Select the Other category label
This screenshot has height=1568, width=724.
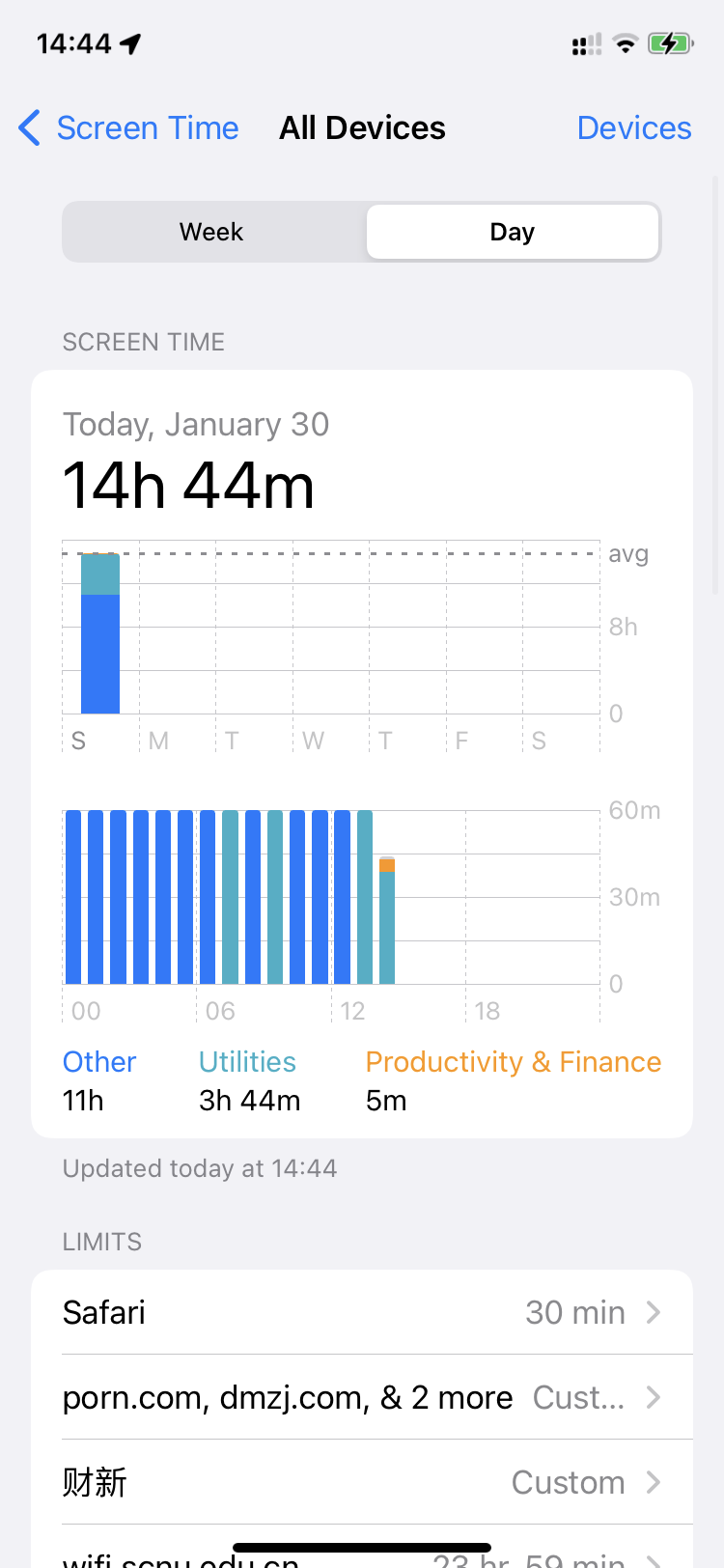click(x=99, y=1062)
